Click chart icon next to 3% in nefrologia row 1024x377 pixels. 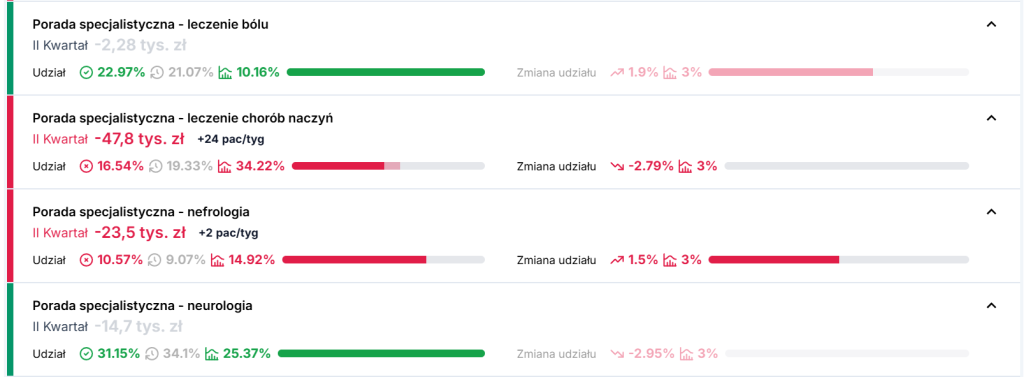point(670,260)
